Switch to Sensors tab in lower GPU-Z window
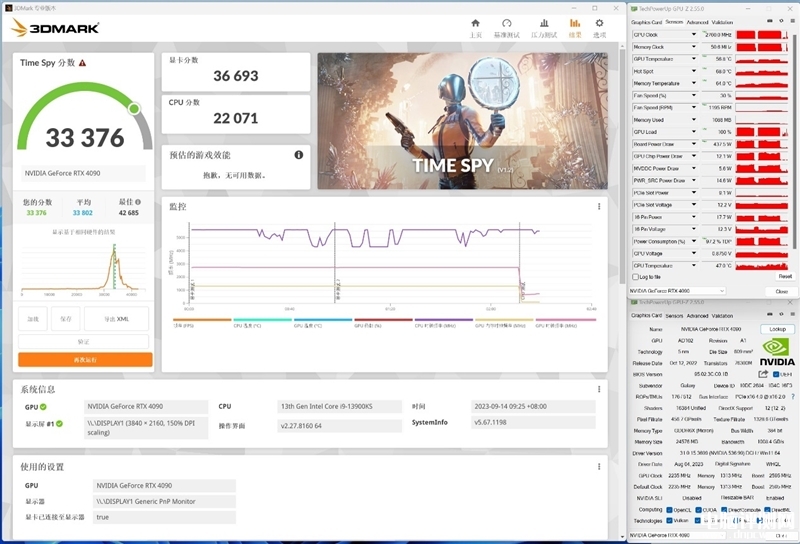800x544 pixels. [674, 316]
